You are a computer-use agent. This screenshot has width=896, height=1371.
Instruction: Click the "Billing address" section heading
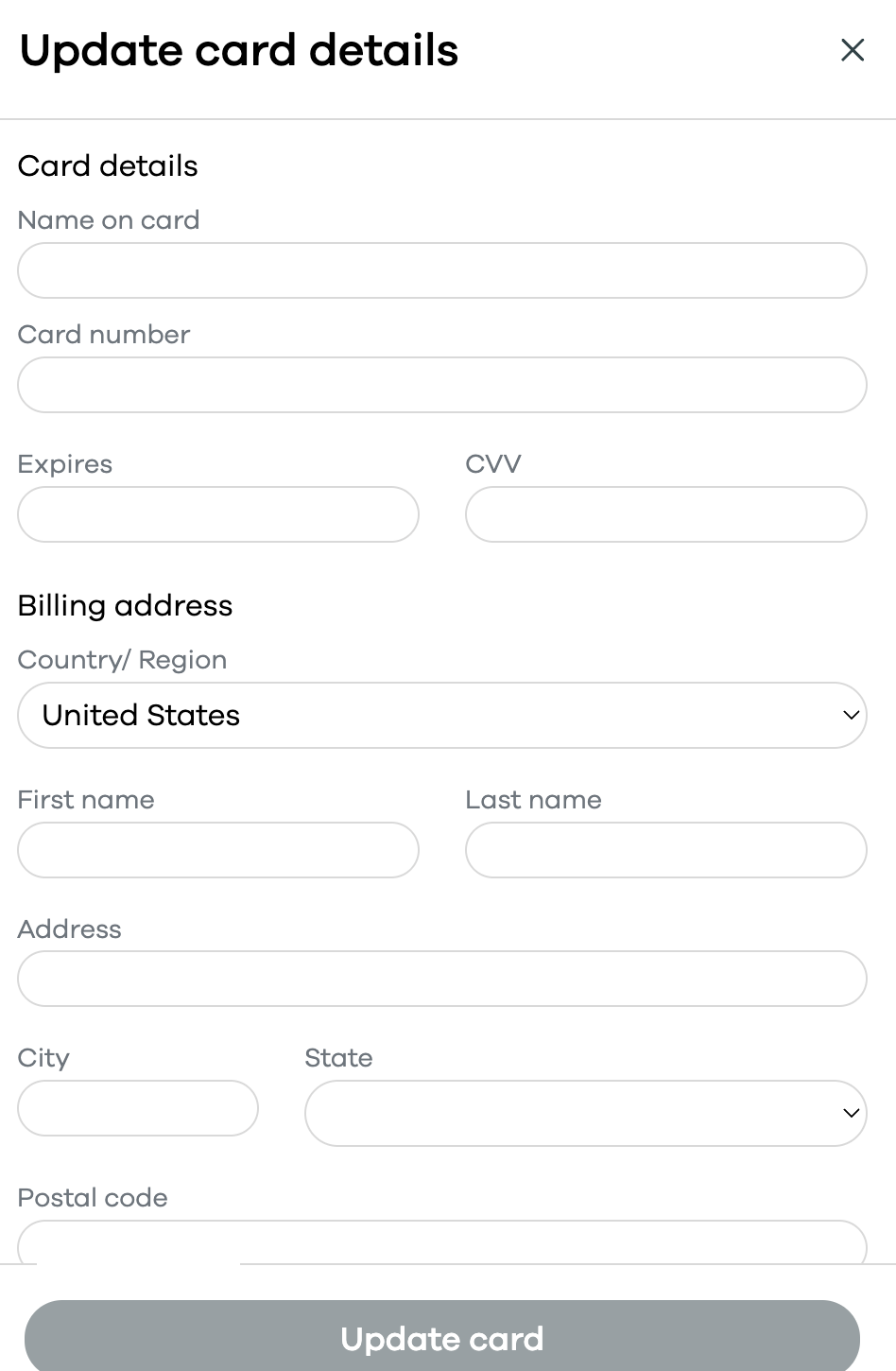click(125, 606)
